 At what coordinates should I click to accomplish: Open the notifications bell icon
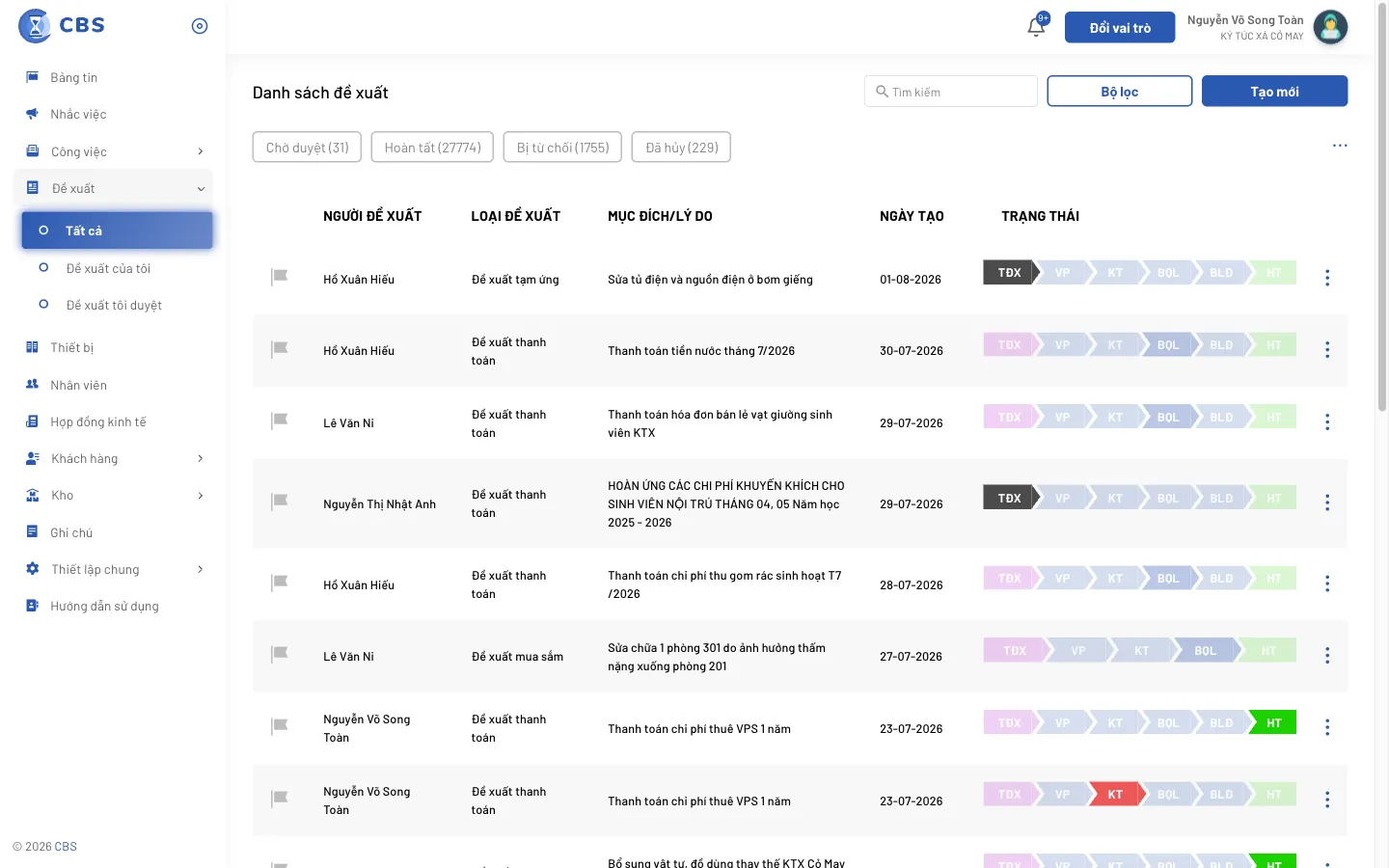(1036, 27)
